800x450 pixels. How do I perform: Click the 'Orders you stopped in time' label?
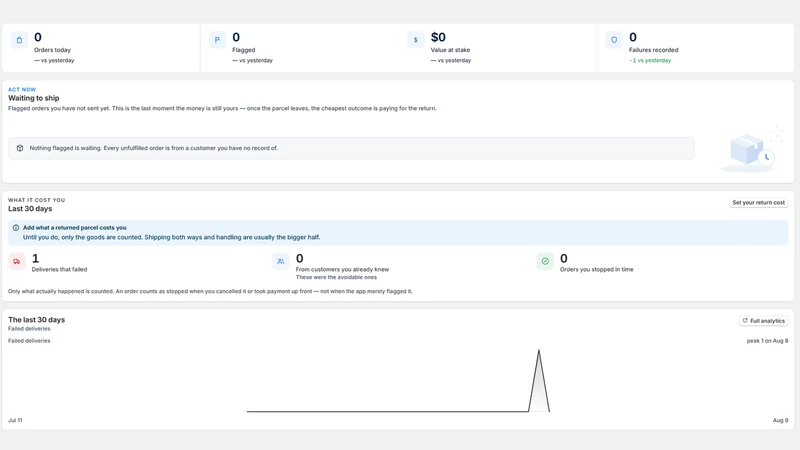[596, 269]
